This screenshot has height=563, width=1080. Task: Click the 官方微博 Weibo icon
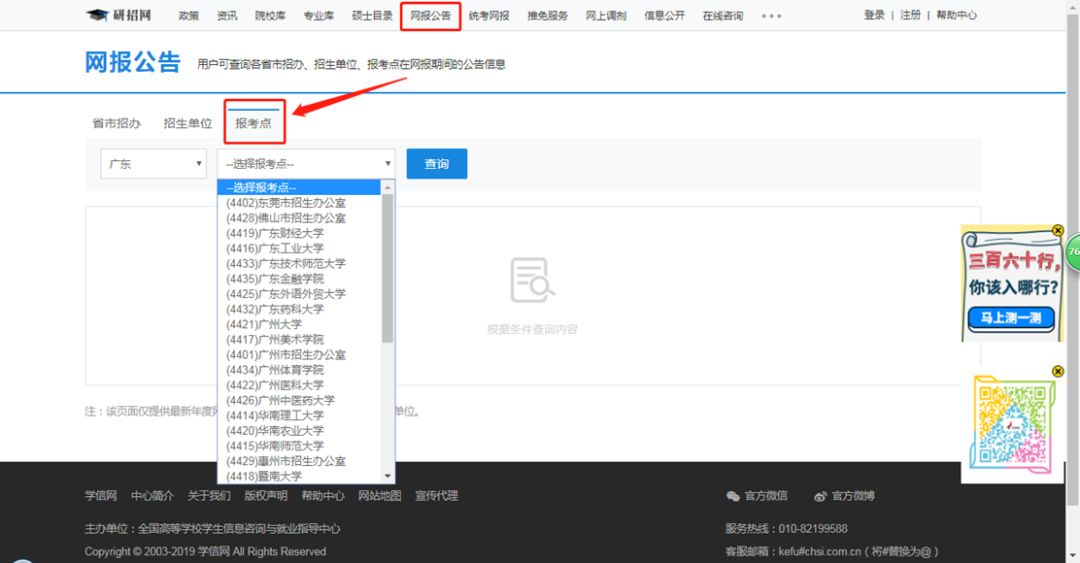pos(820,496)
